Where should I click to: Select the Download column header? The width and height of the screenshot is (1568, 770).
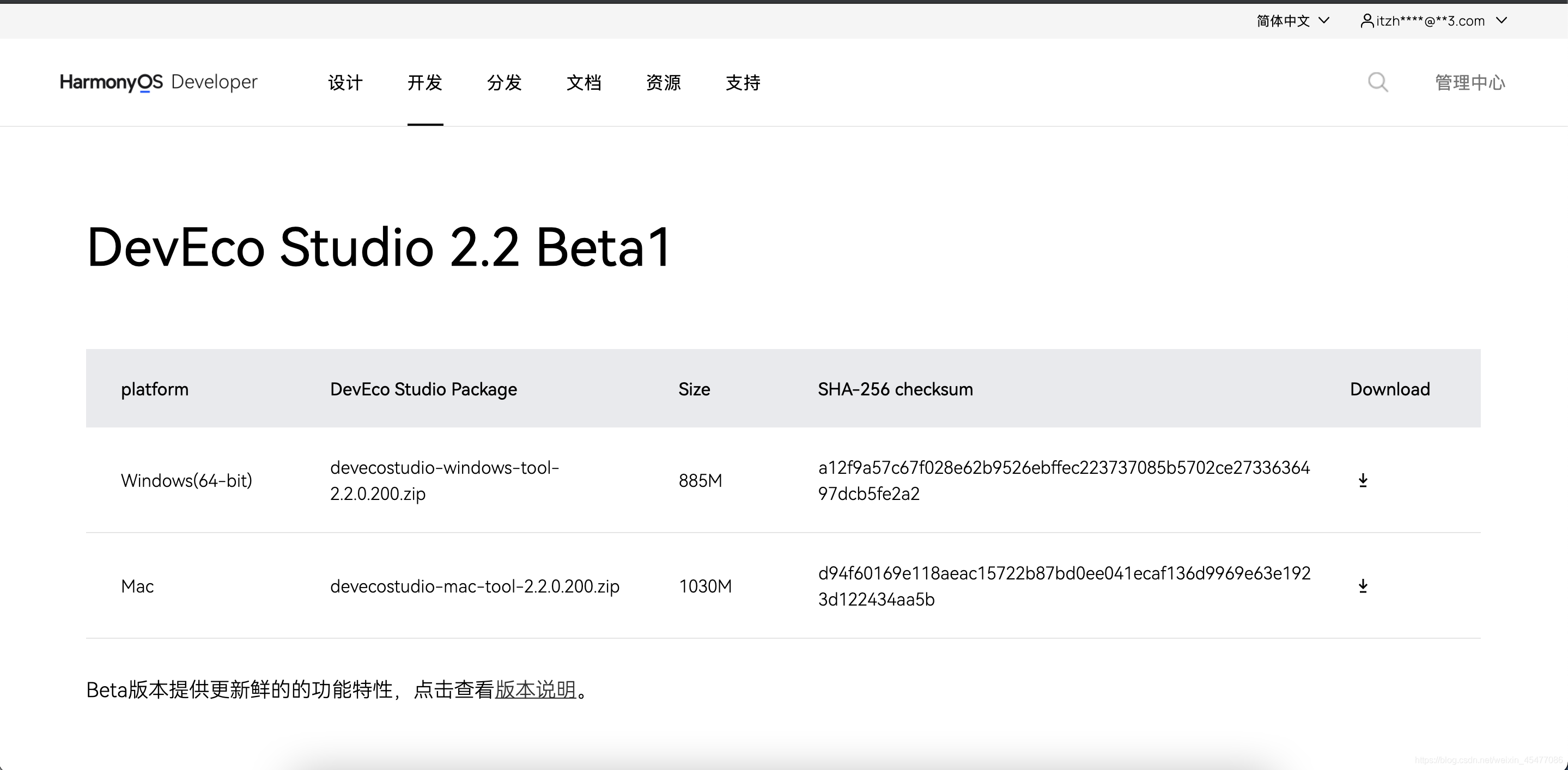tap(1390, 389)
